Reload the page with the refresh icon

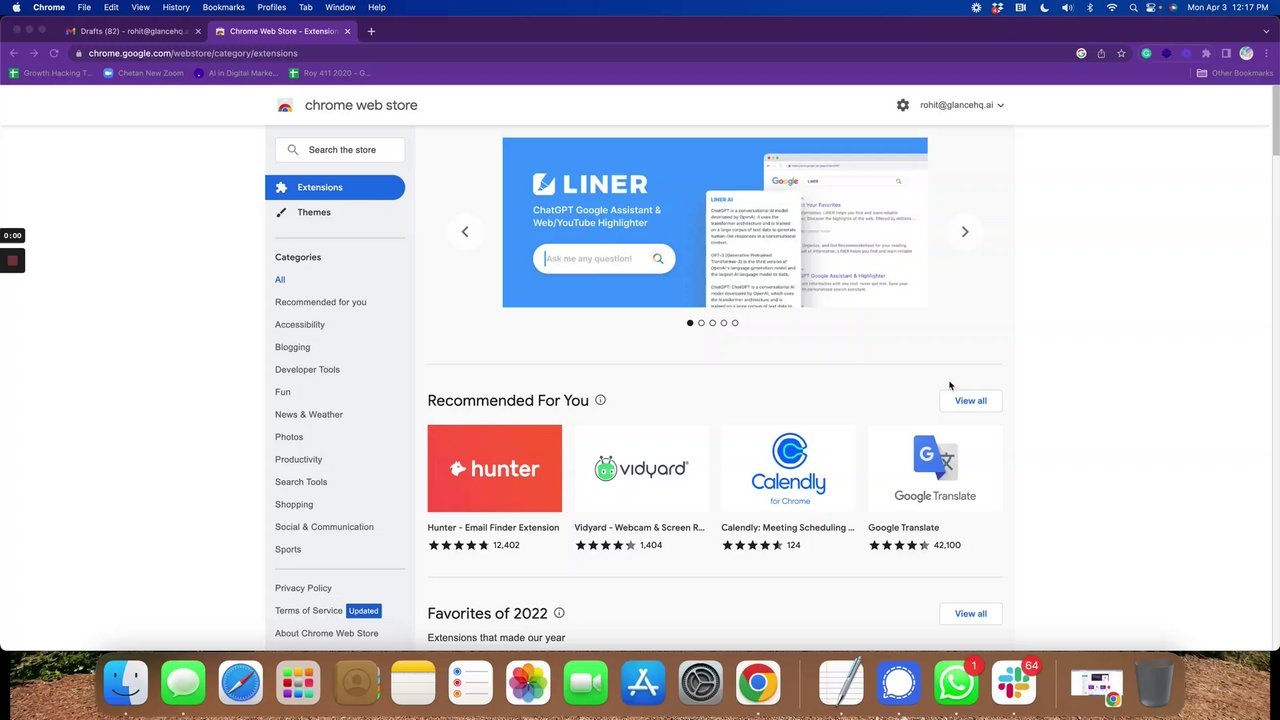54,53
